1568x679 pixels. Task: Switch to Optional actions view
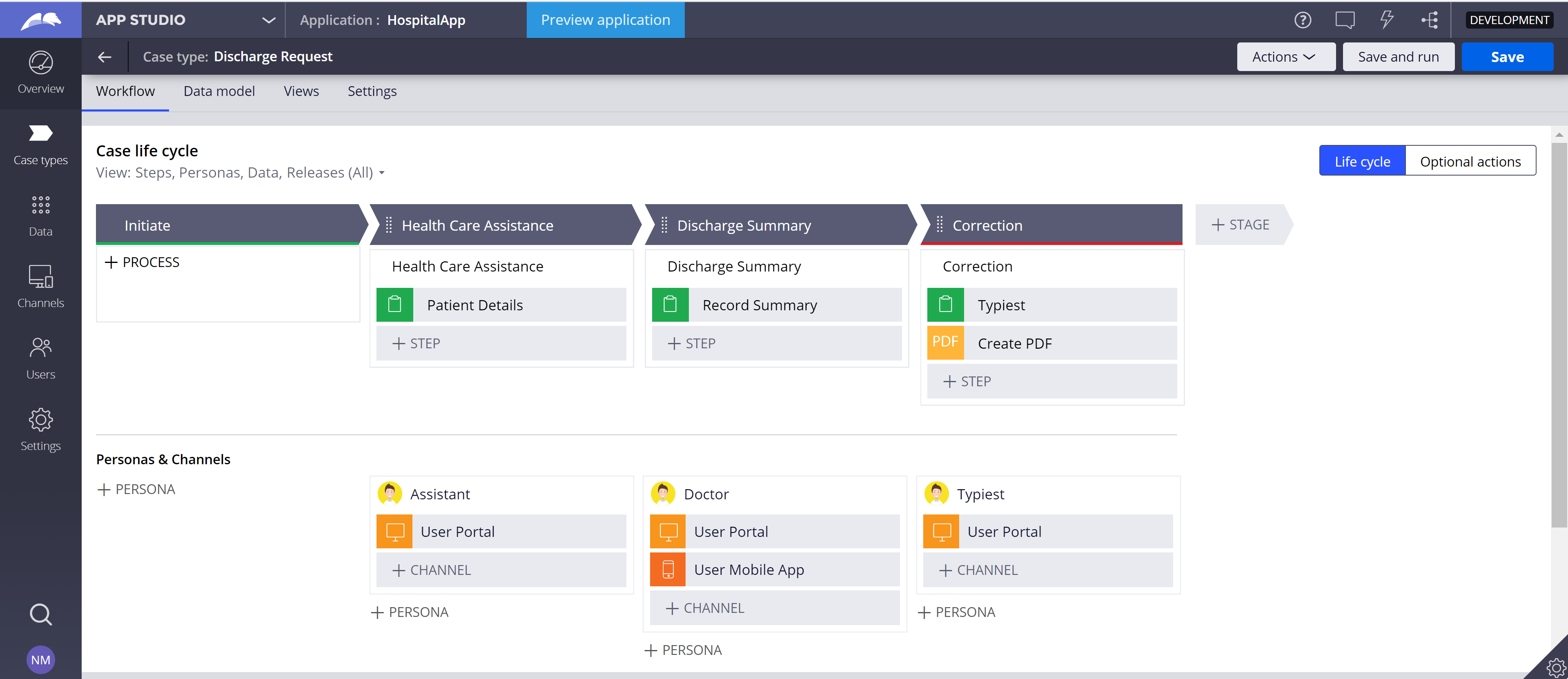coord(1470,161)
